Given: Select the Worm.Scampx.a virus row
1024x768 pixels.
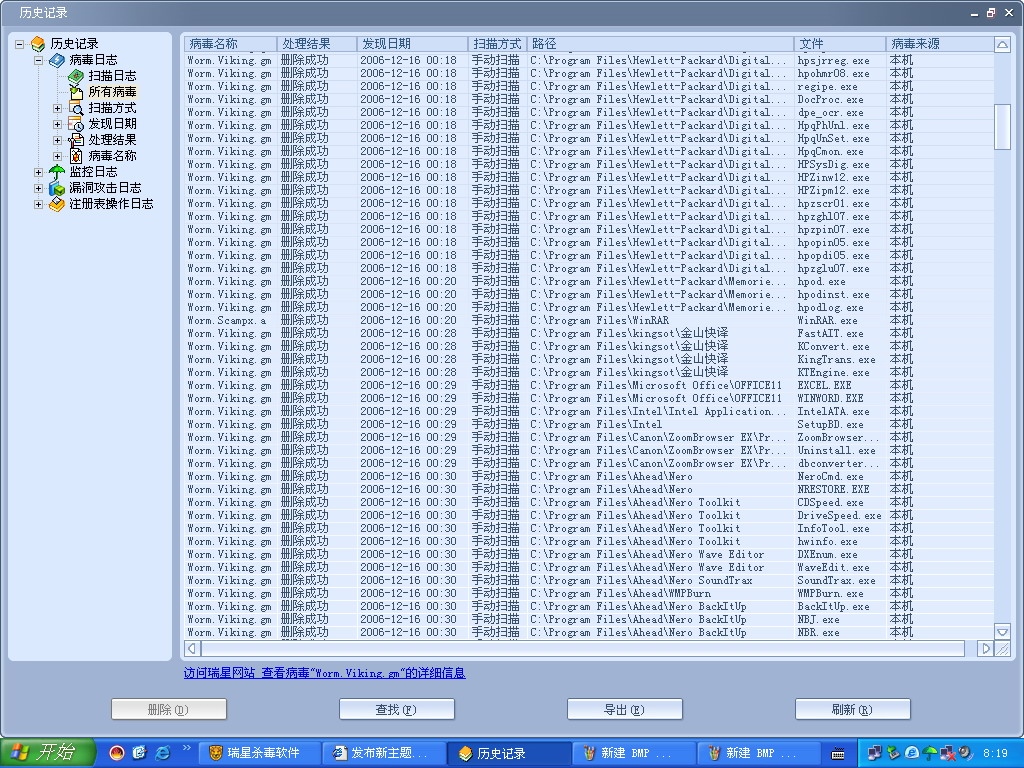Looking at the screenshot, I should [x=589, y=321].
